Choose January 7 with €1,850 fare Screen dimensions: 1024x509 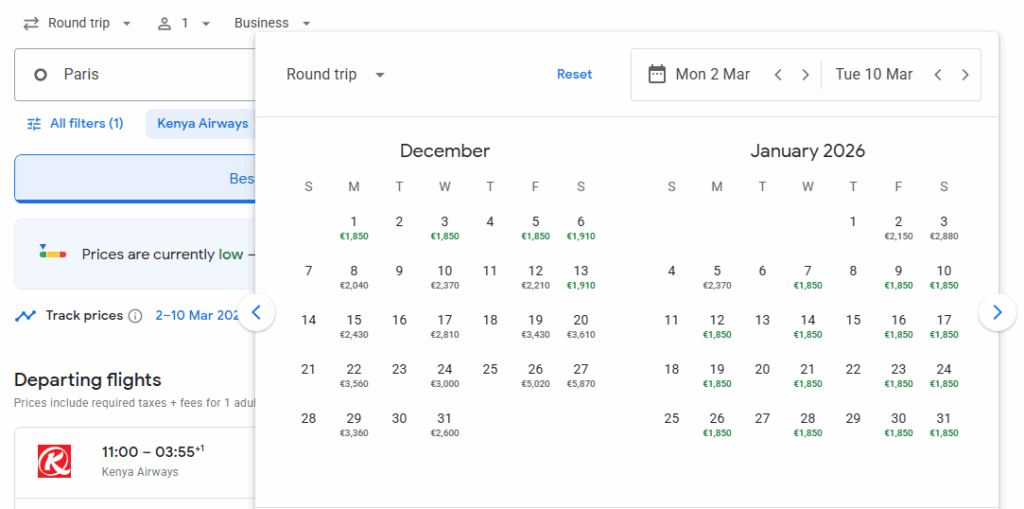pyautogui.click(x=808, y=276)
